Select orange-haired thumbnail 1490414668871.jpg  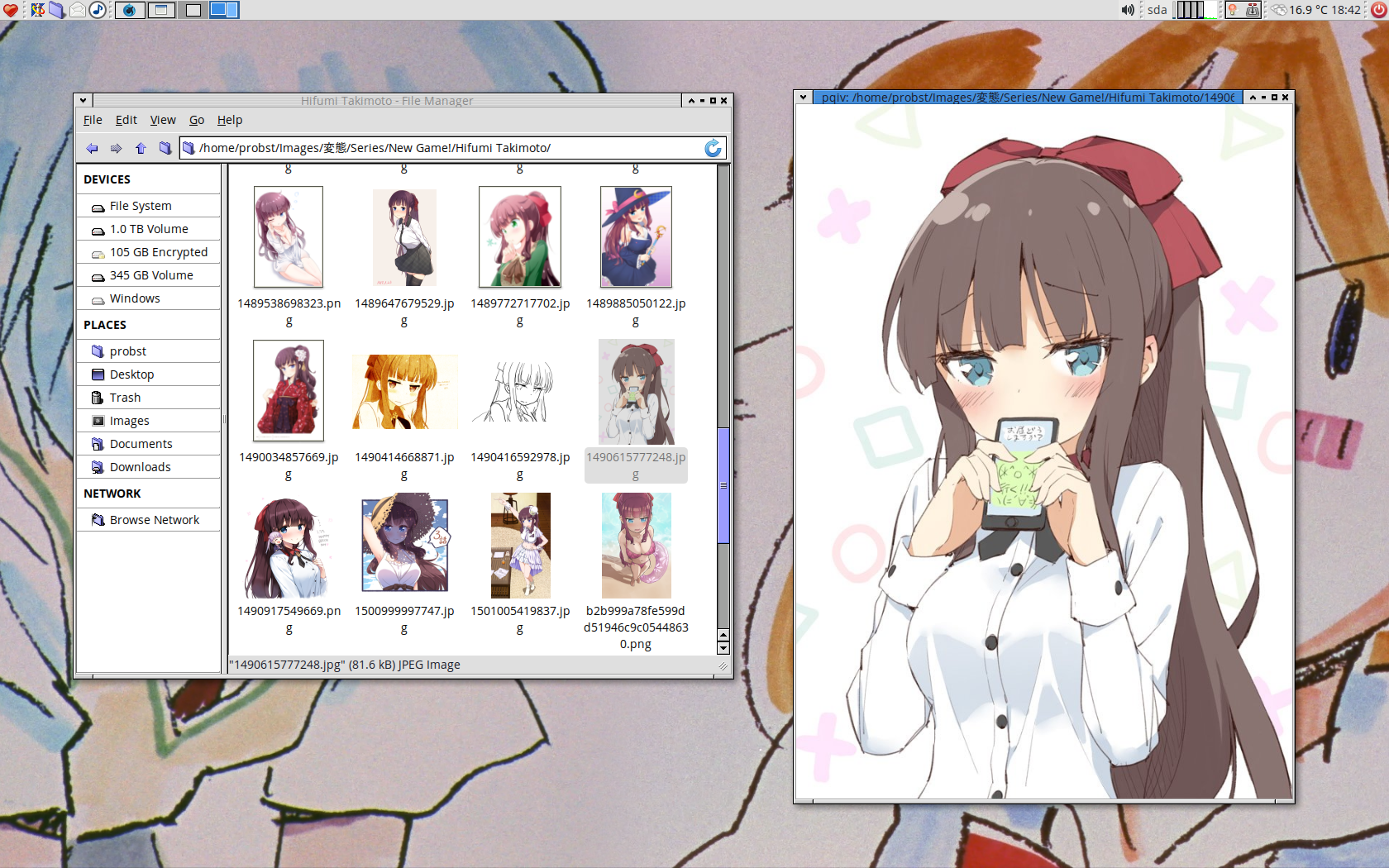(404, 392)
